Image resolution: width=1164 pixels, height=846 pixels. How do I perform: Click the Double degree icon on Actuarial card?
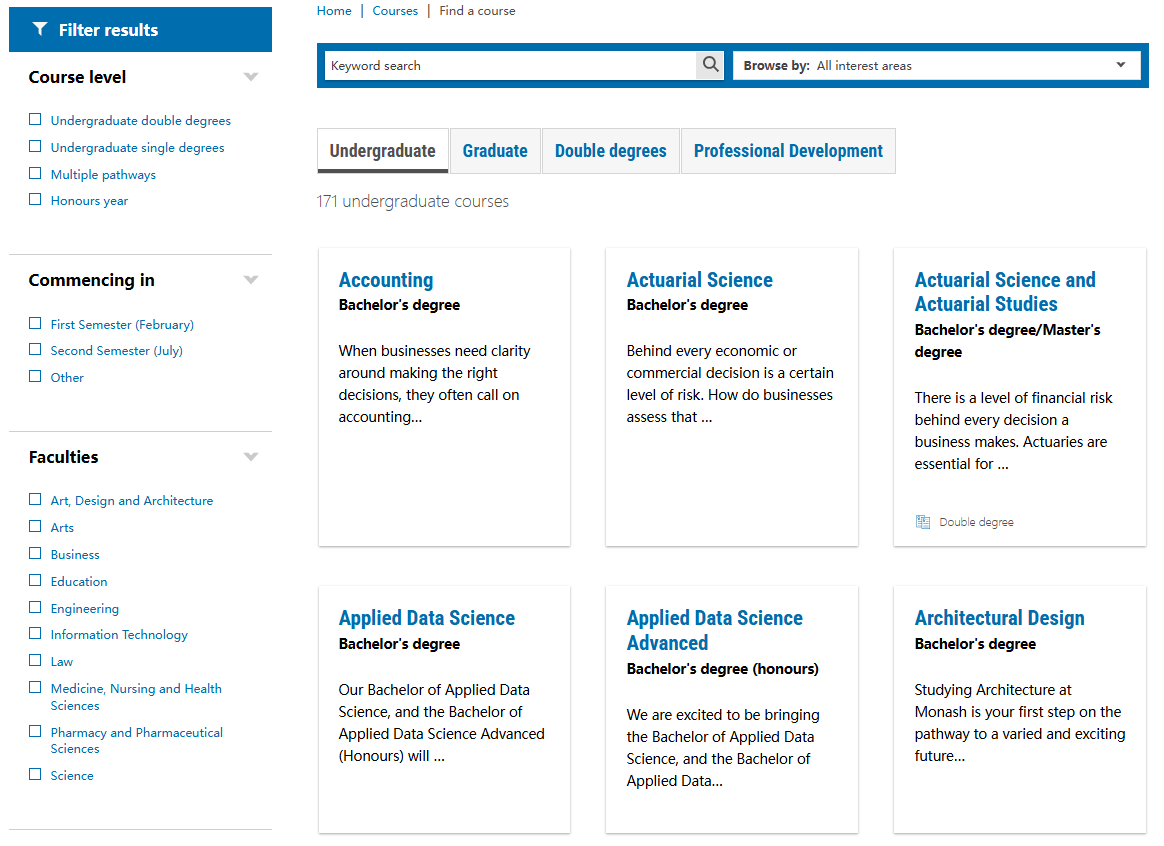[x=923, y=522]
